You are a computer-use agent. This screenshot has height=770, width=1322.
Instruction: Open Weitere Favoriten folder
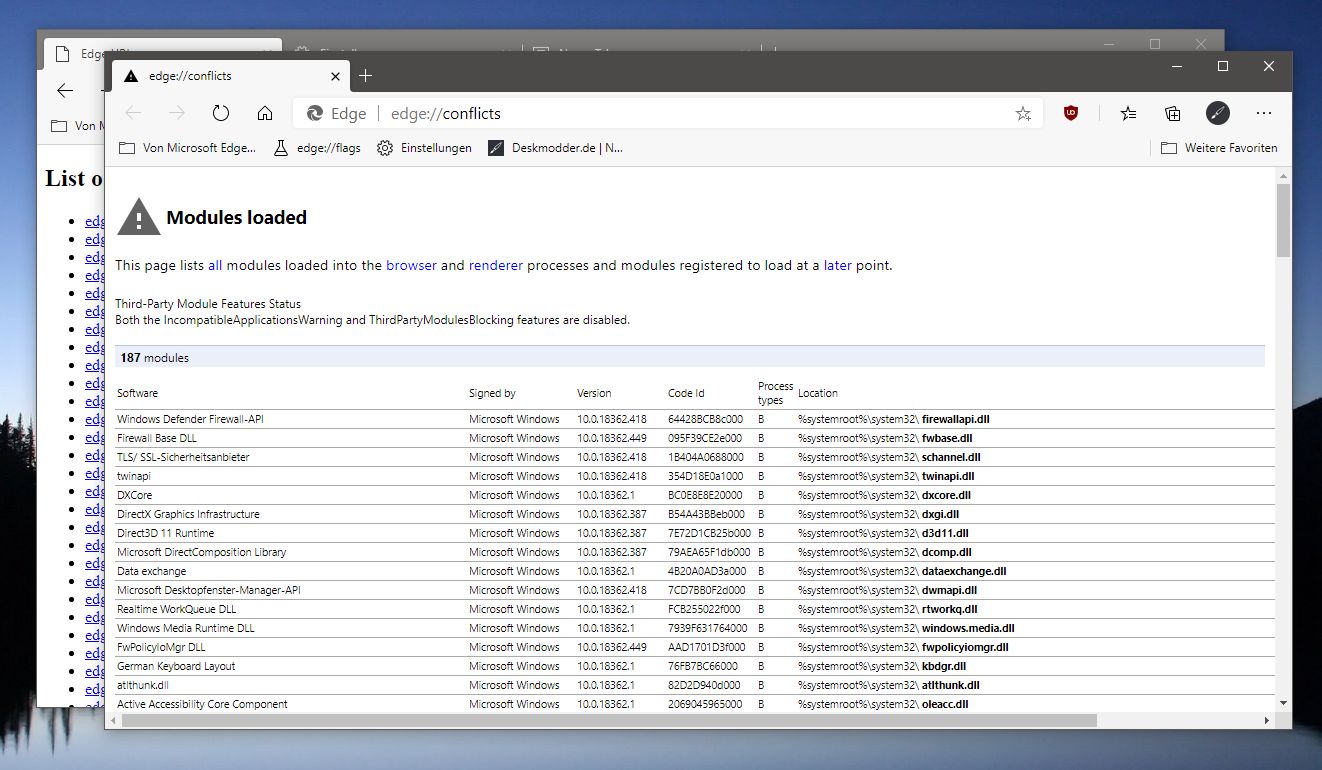tap(1219, 148)
